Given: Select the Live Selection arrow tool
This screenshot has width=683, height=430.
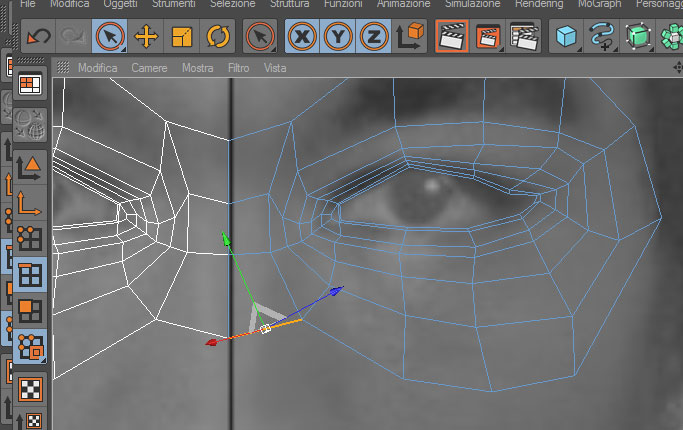Looking at the screenshot, I should coord(109,36).
